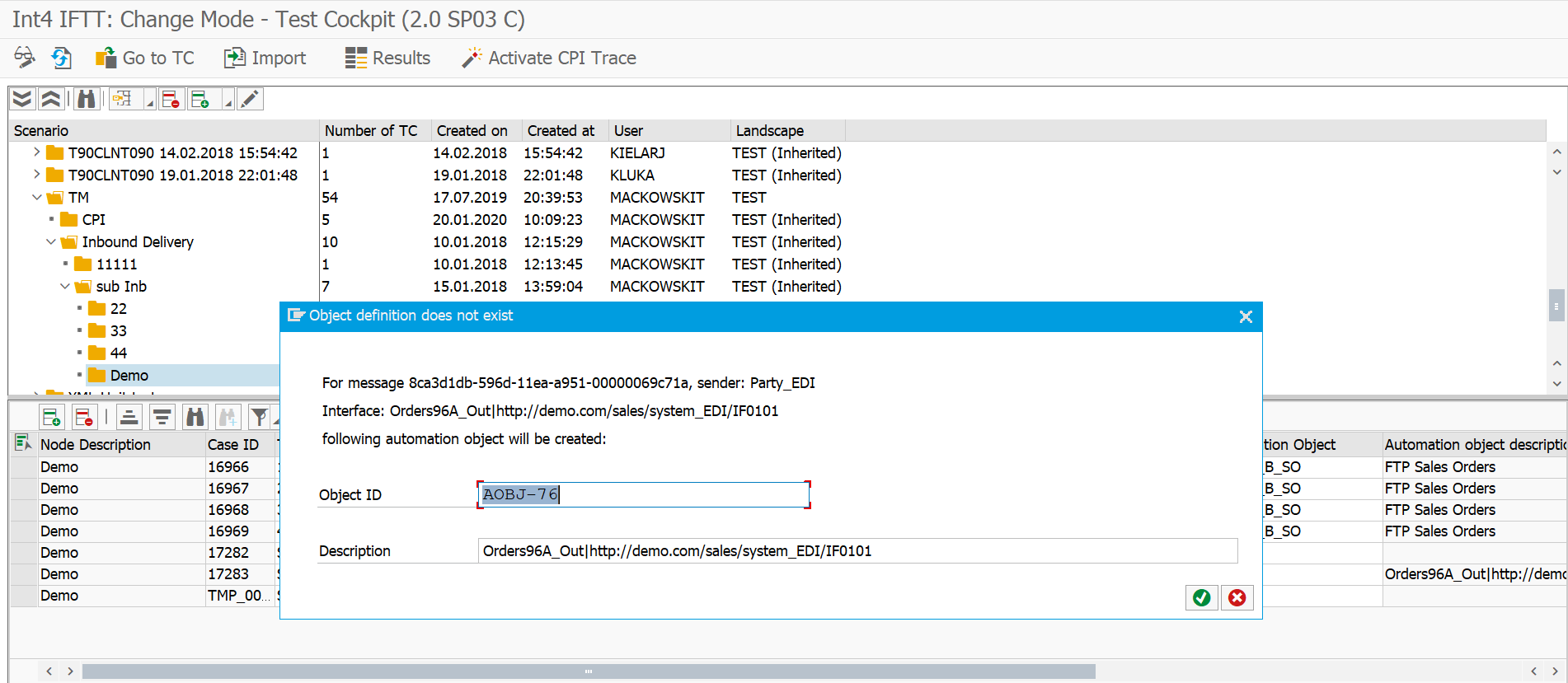The image size is (1568, 683).
Task: Collapse the TM scenario folder
Action: tap(36, 197)
